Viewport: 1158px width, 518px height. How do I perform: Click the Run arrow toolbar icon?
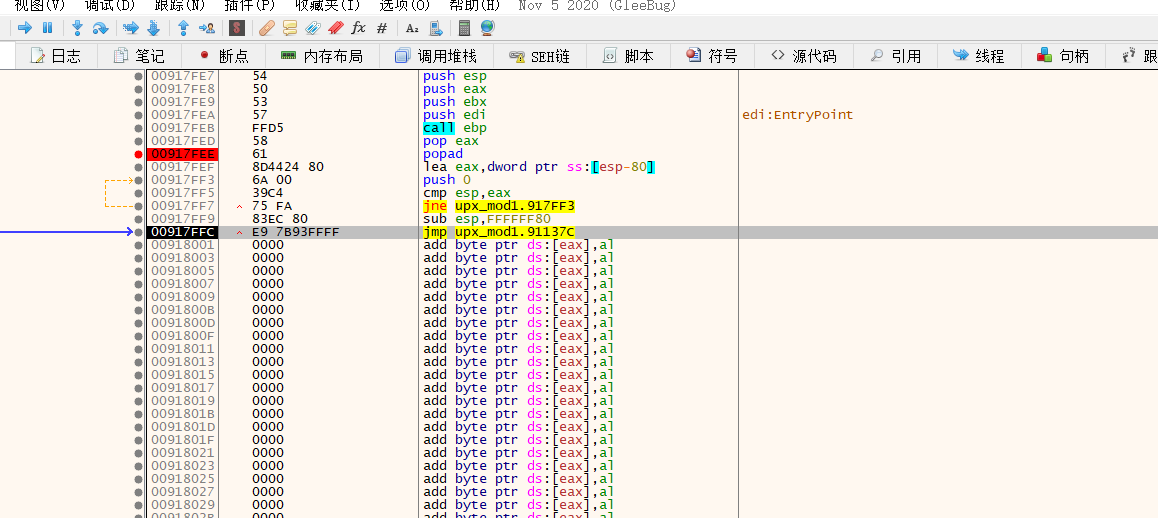pyautogui.click(x=25, y=28)
